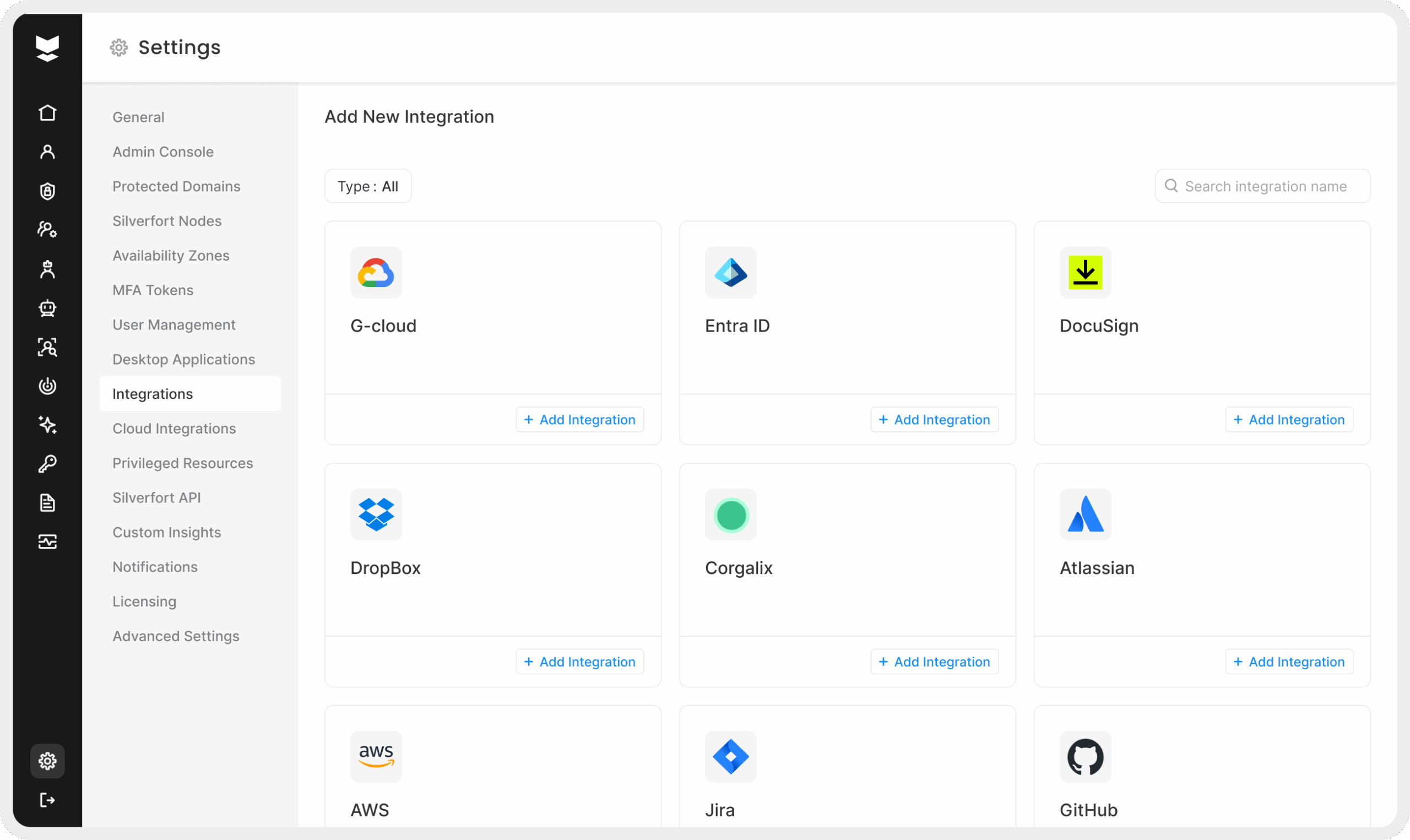This screenshot has width=1410, height=840.
Task: Open Advanced Settings in settings menu
Action: point(176,636)
